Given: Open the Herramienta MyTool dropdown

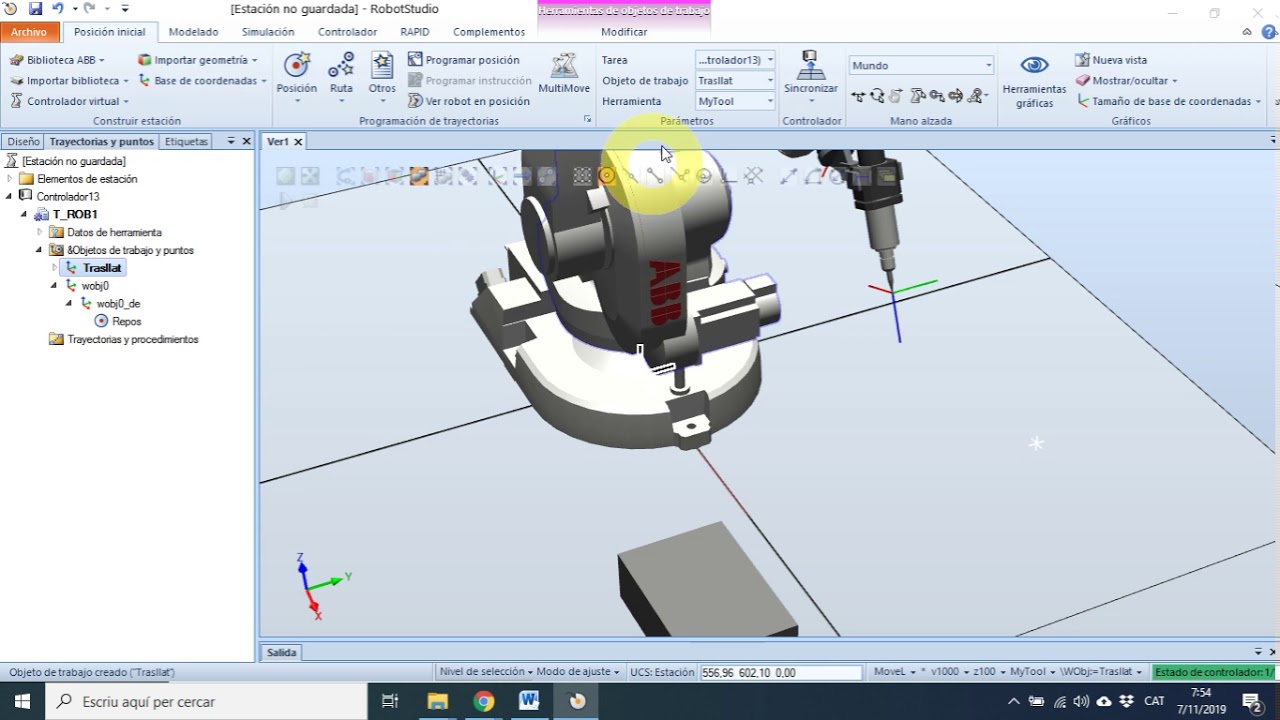Looking at the screenshot, I should coord(735,101).
